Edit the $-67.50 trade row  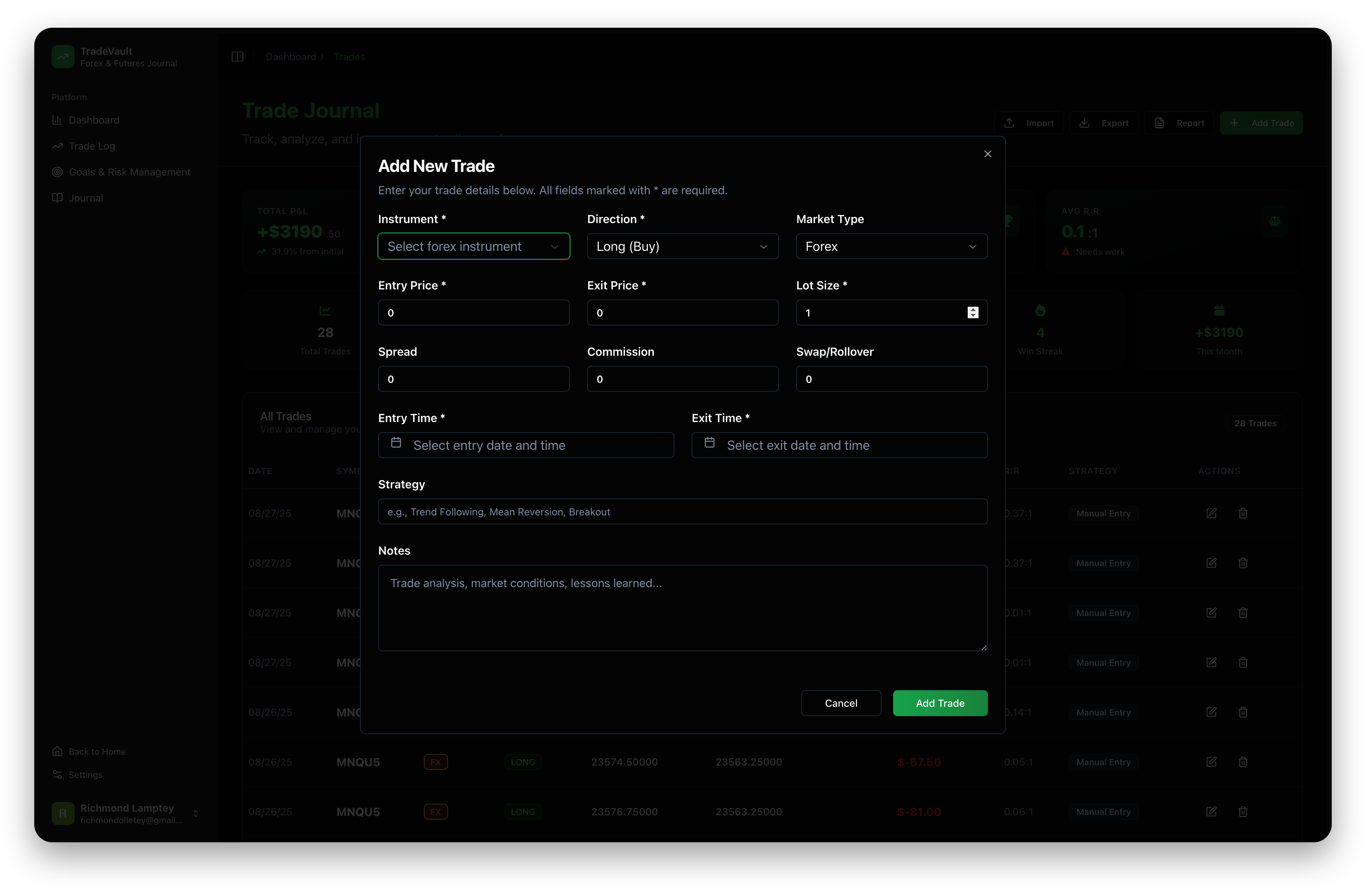click(x=1212, y=762)
